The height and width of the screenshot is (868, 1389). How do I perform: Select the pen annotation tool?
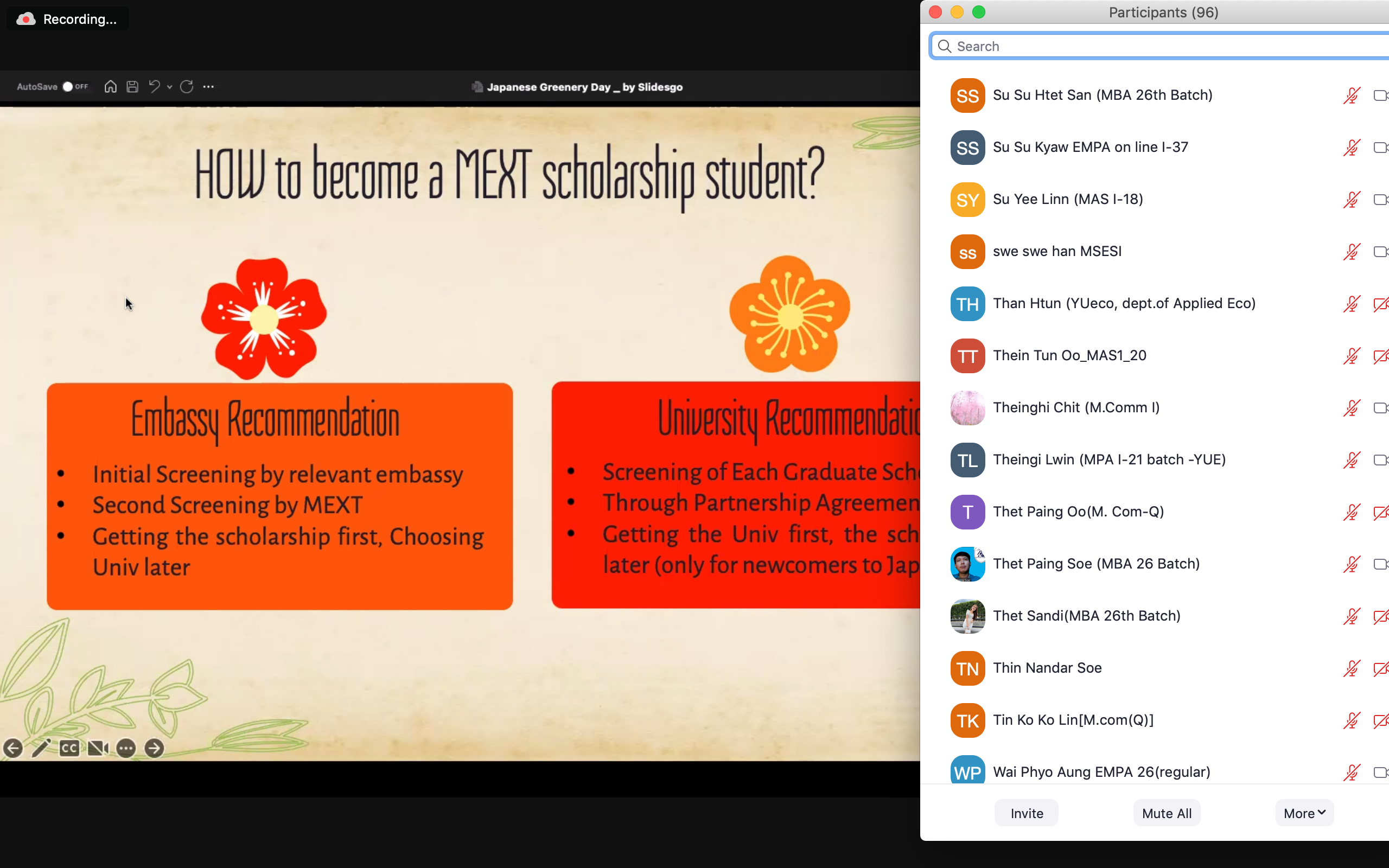click(x=41, y=748)
